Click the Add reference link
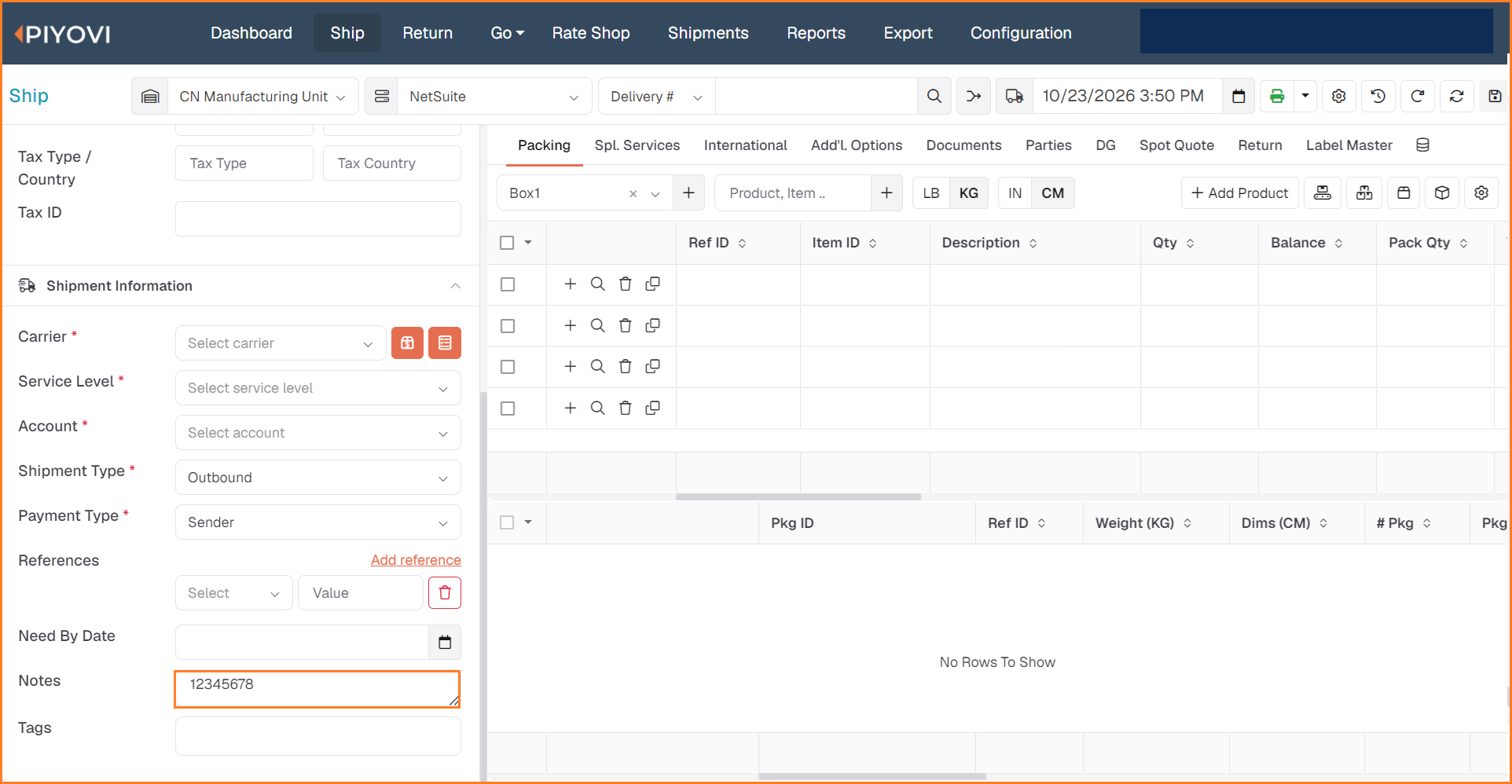Viewport: 1512px width, 784px height. click(x=416, y=560)
